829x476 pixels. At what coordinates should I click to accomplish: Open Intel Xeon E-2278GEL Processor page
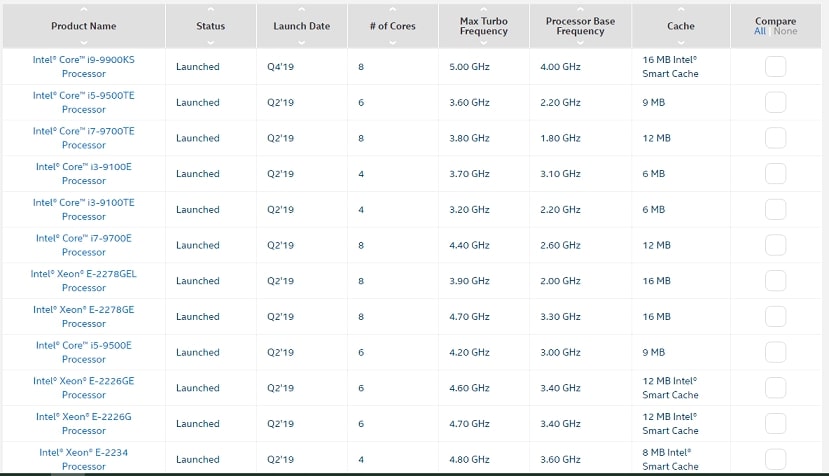[83, 281]
